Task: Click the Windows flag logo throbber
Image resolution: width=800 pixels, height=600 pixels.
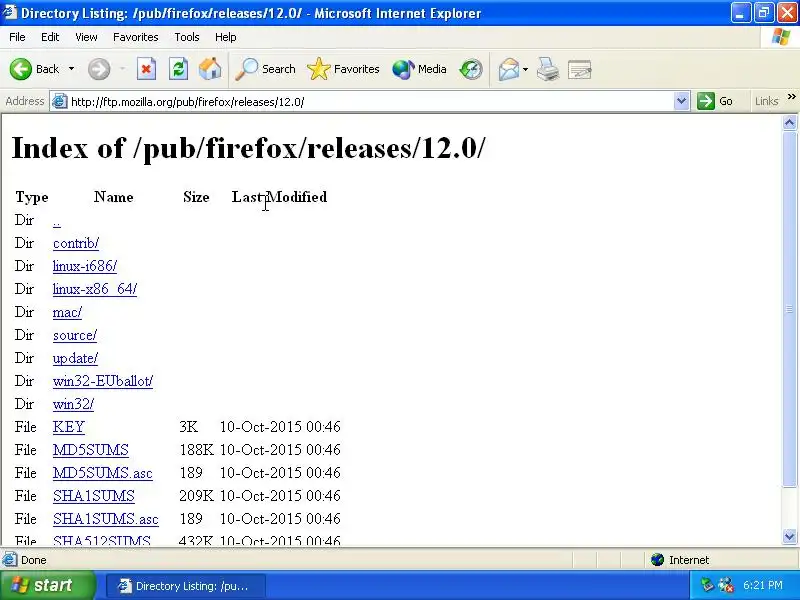Action: click(x=780, y=37)
